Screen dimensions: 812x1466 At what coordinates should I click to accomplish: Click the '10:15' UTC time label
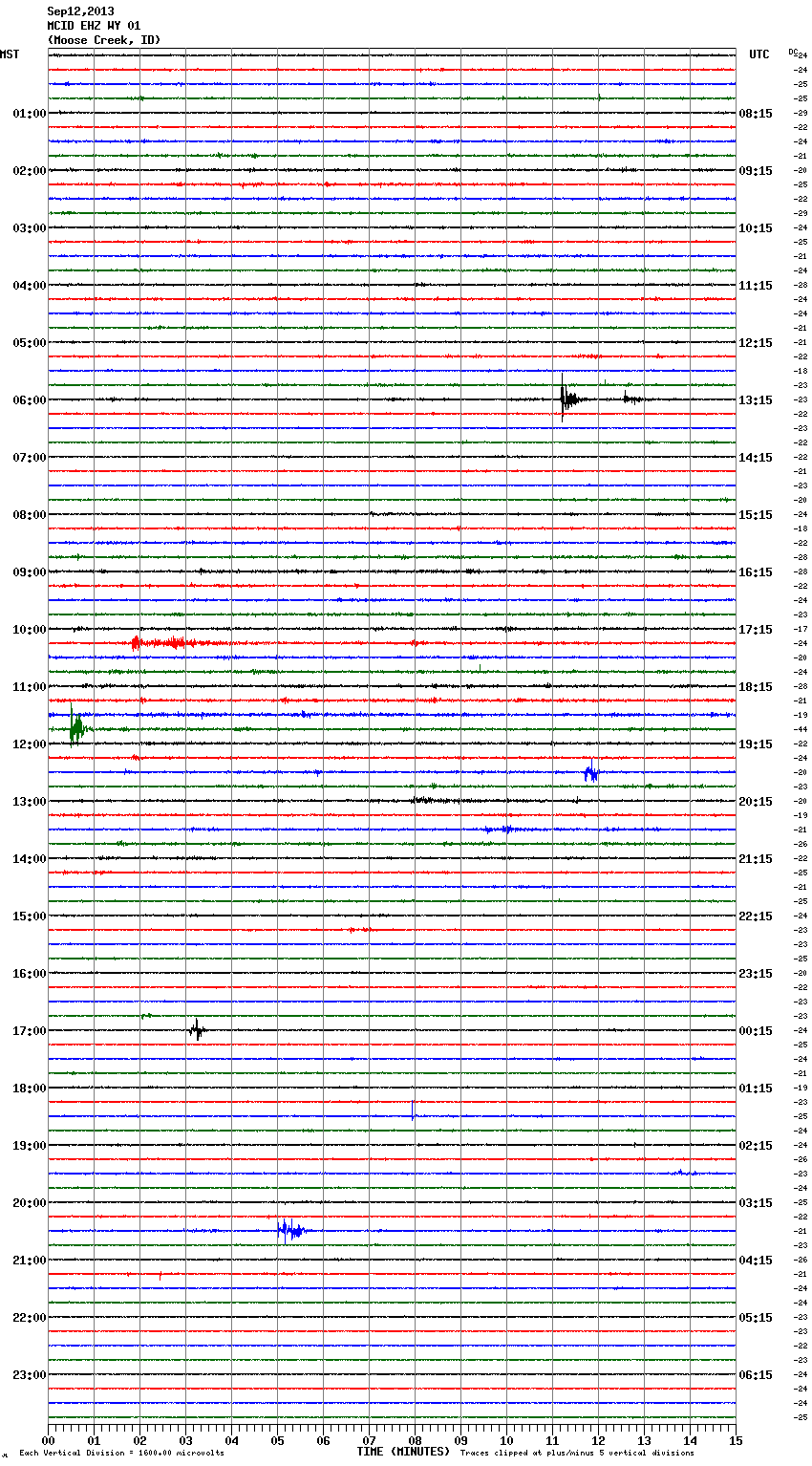point(756,227)
